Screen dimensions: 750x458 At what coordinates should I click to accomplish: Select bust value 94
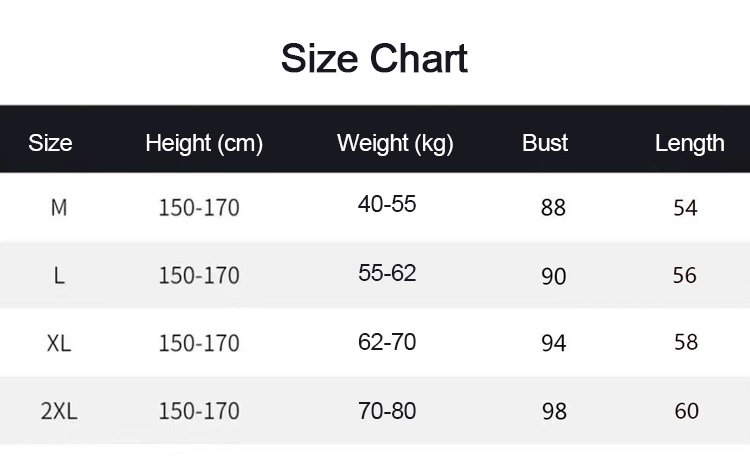(553, 343)
